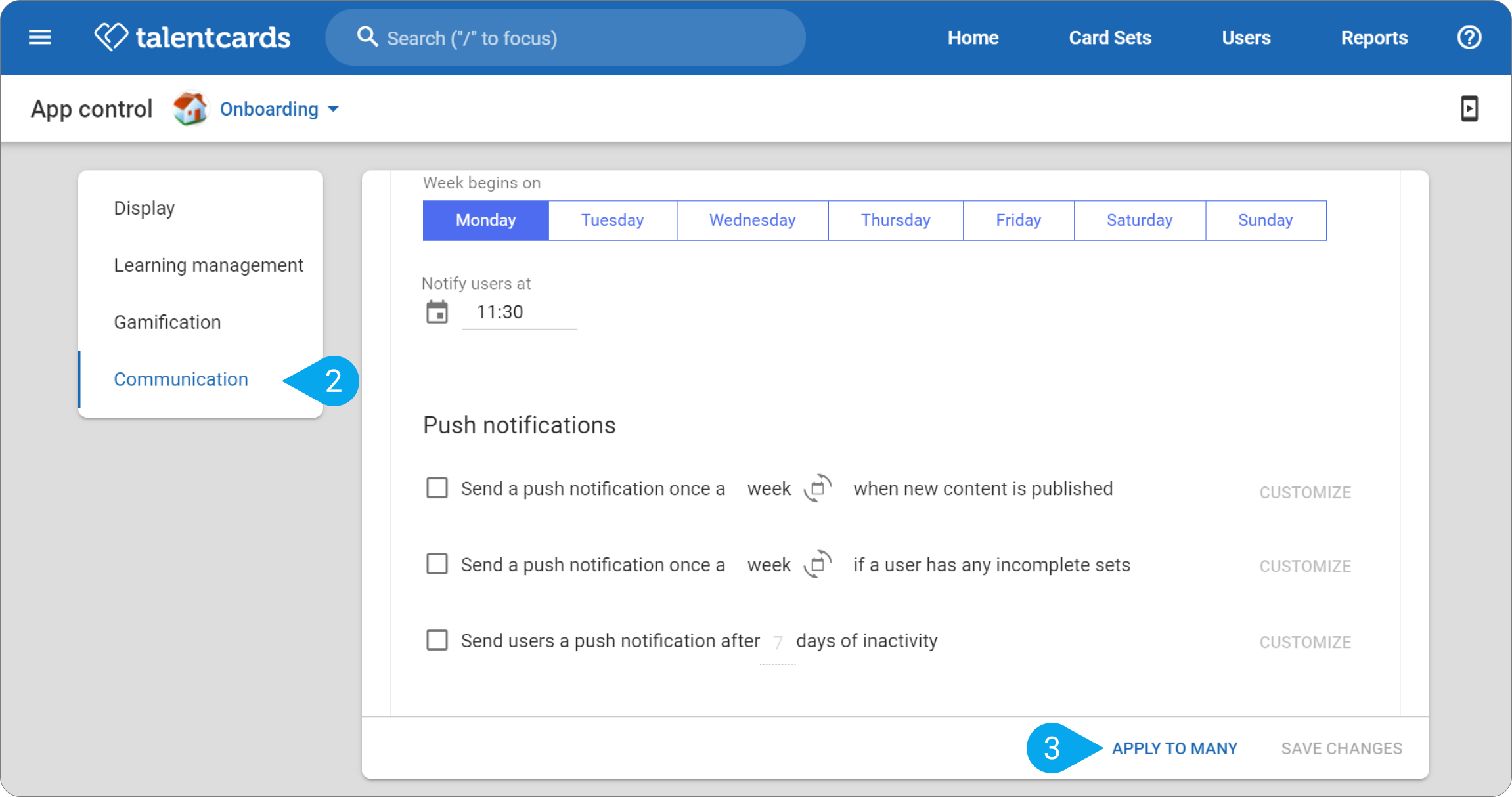Screen dimensions: 1512x797
Task: Open the hamburger menu
Action: coord(40,37)
